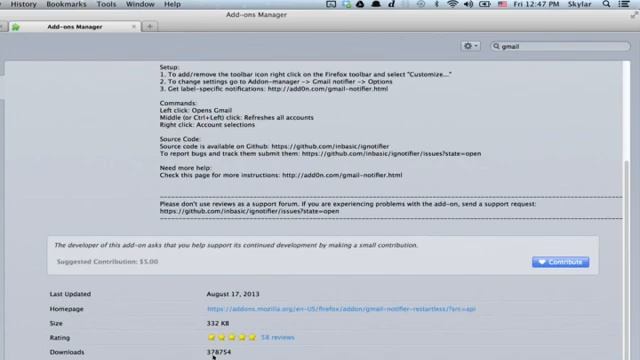Viewport: 640px width, 360px height.
Task: Open the 58 reviews link
Action: pyautogui.click(x=278, y=338)
